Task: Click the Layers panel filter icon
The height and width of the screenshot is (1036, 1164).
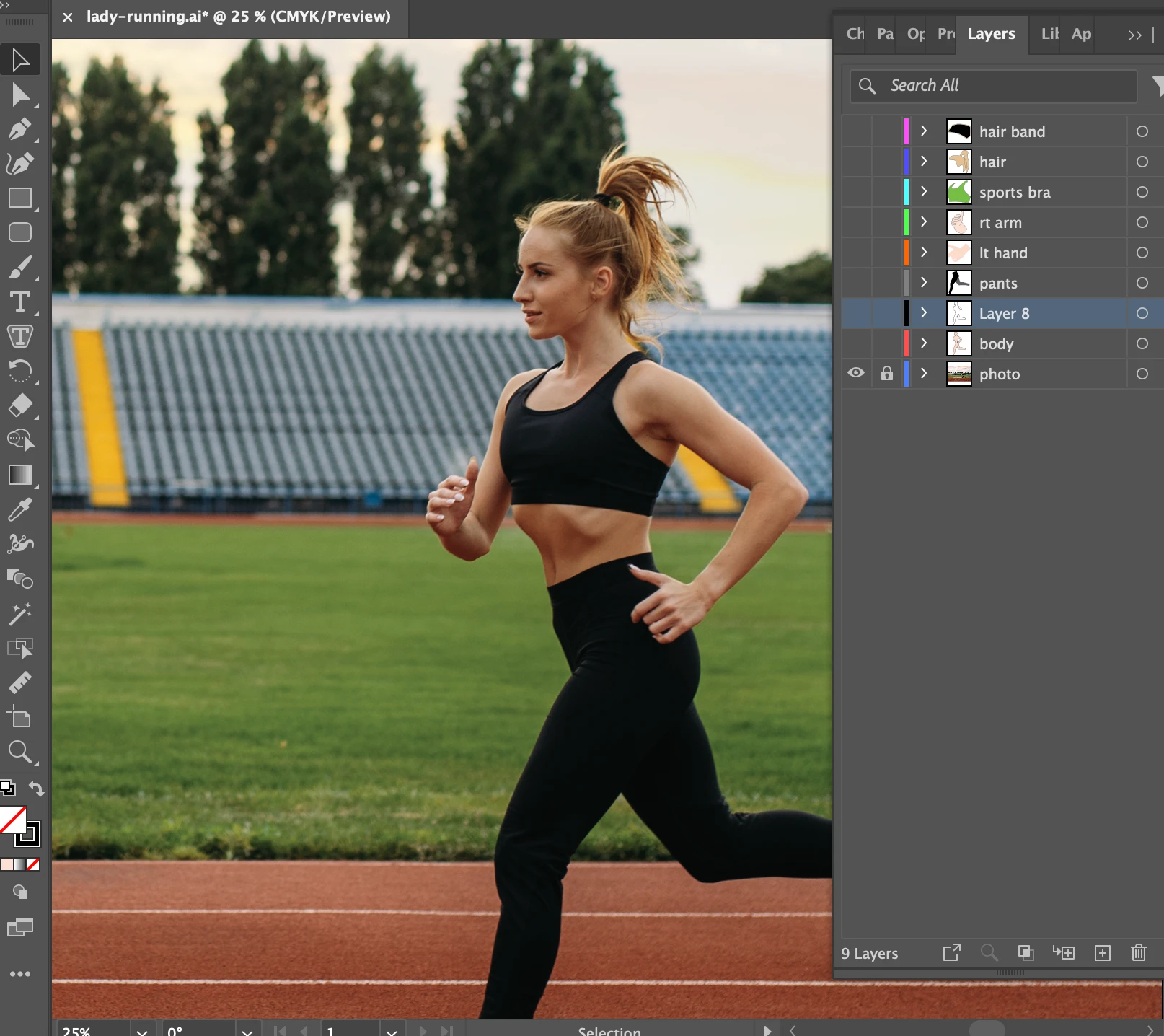Action: click(x=1158, y=87)
